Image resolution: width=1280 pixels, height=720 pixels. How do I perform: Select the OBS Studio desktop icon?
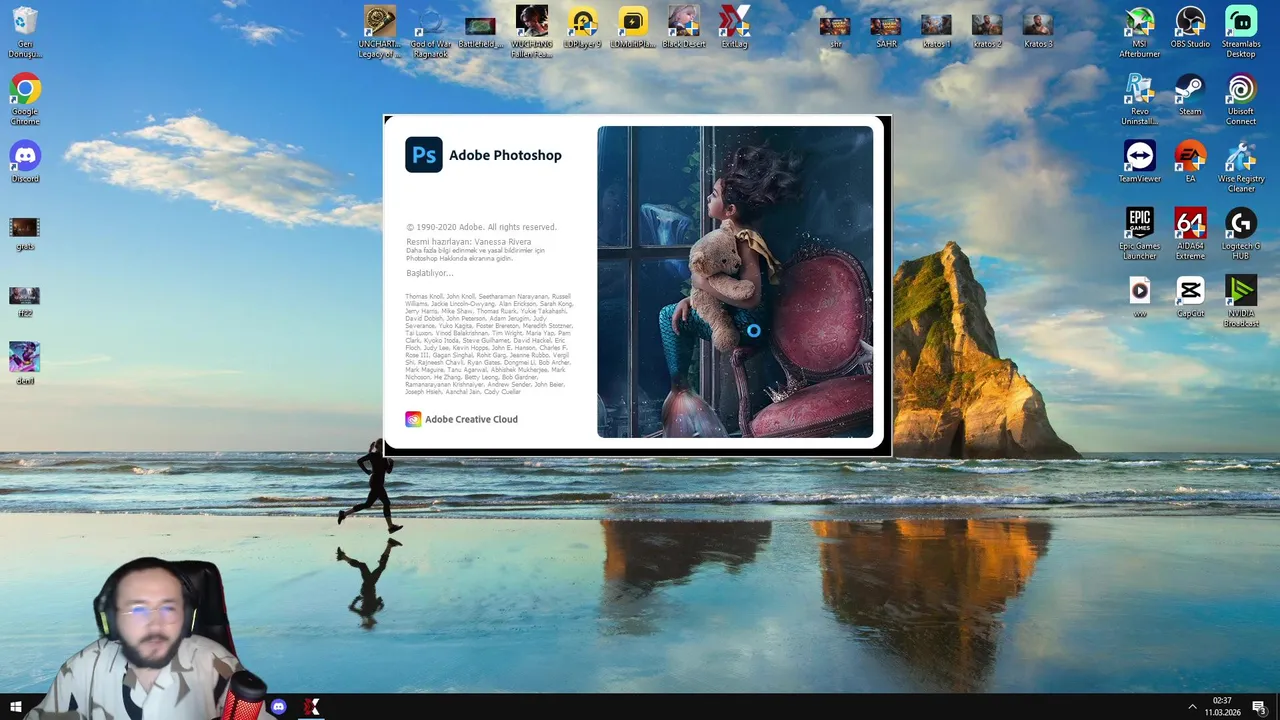[1190, 21]
